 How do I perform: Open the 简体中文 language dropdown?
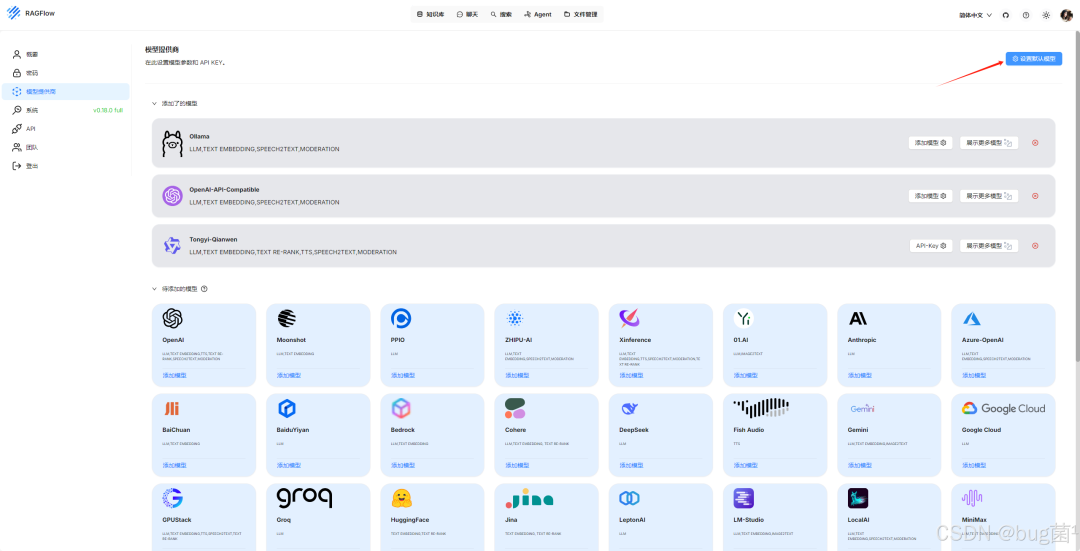point(975,14)
